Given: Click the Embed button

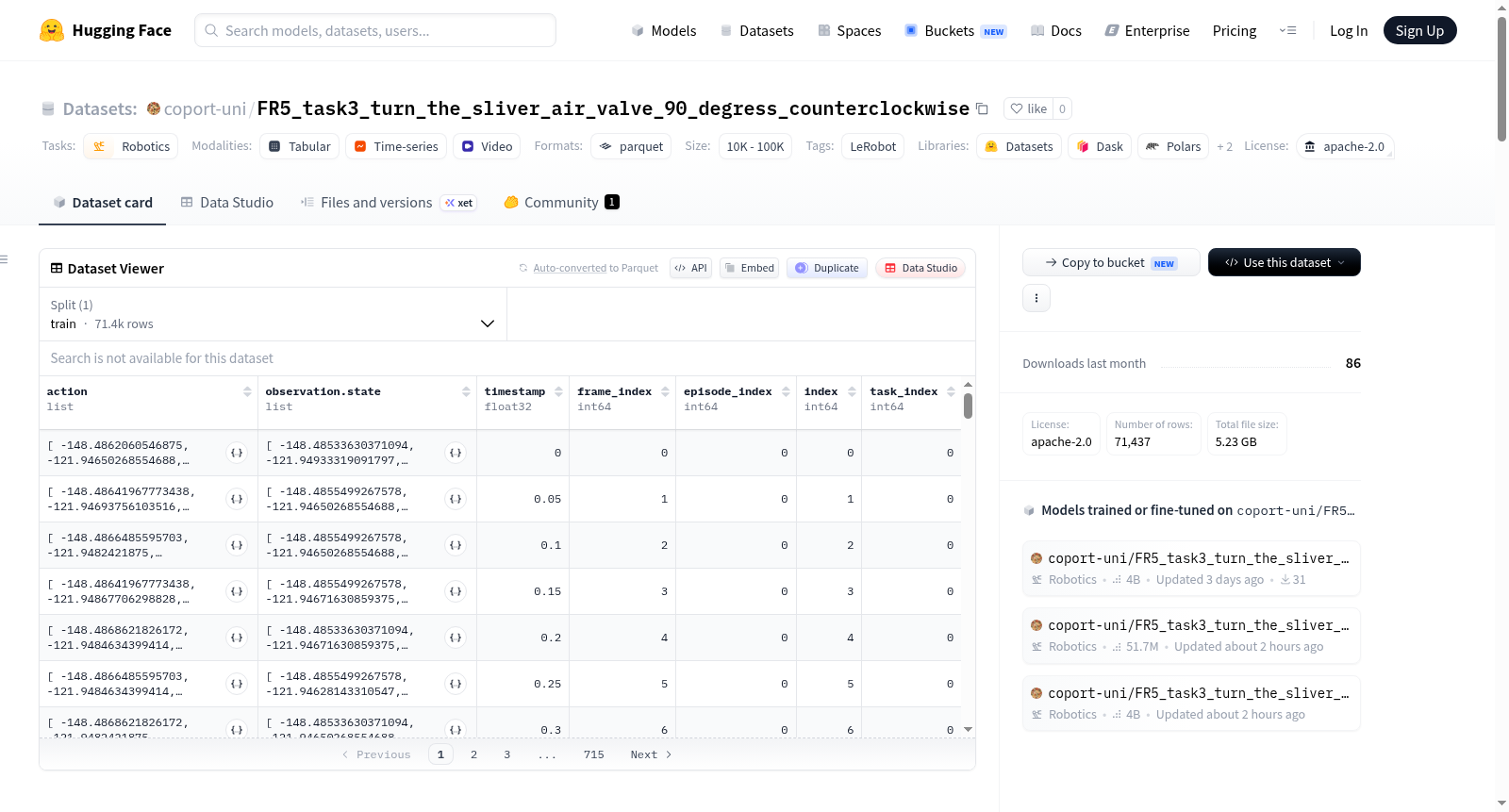Looking at the screenshot, I should [x=750, y=268].
